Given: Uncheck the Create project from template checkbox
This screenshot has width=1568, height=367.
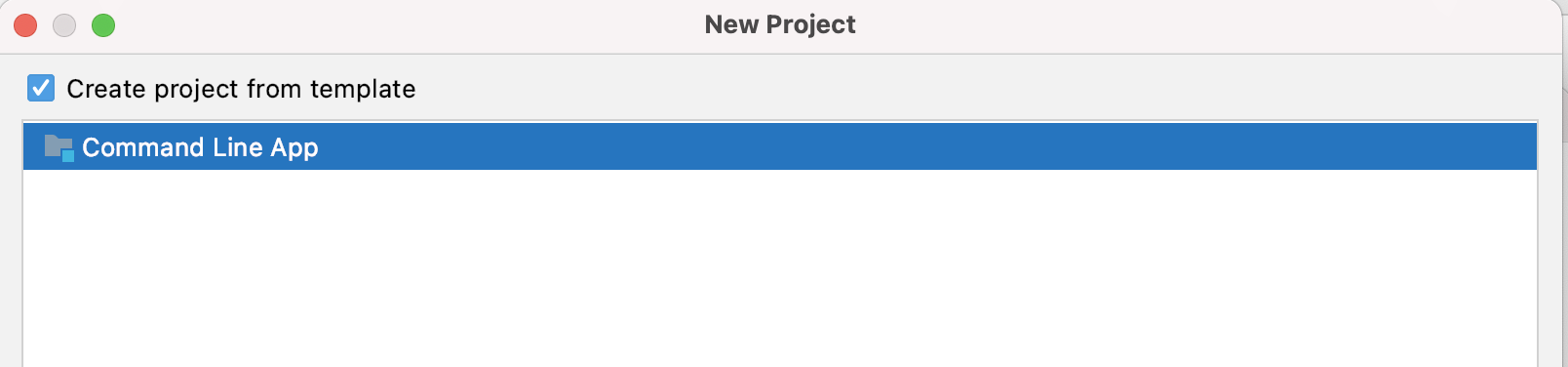Looking at the screenshot, I should 41,88.
